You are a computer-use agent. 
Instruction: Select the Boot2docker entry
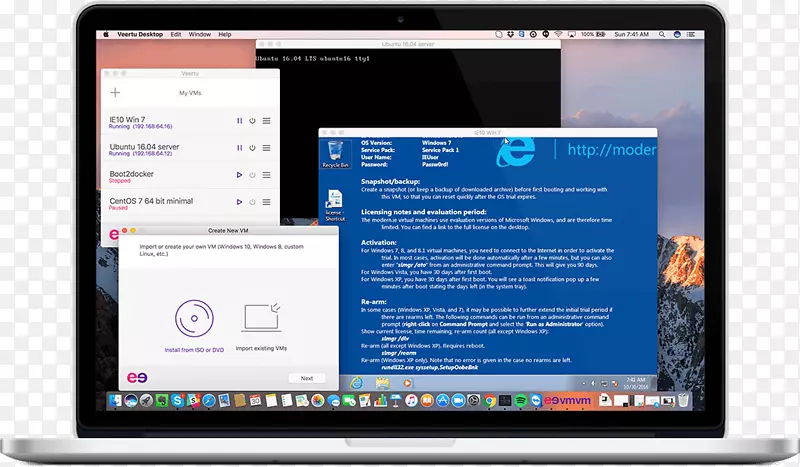190,176
